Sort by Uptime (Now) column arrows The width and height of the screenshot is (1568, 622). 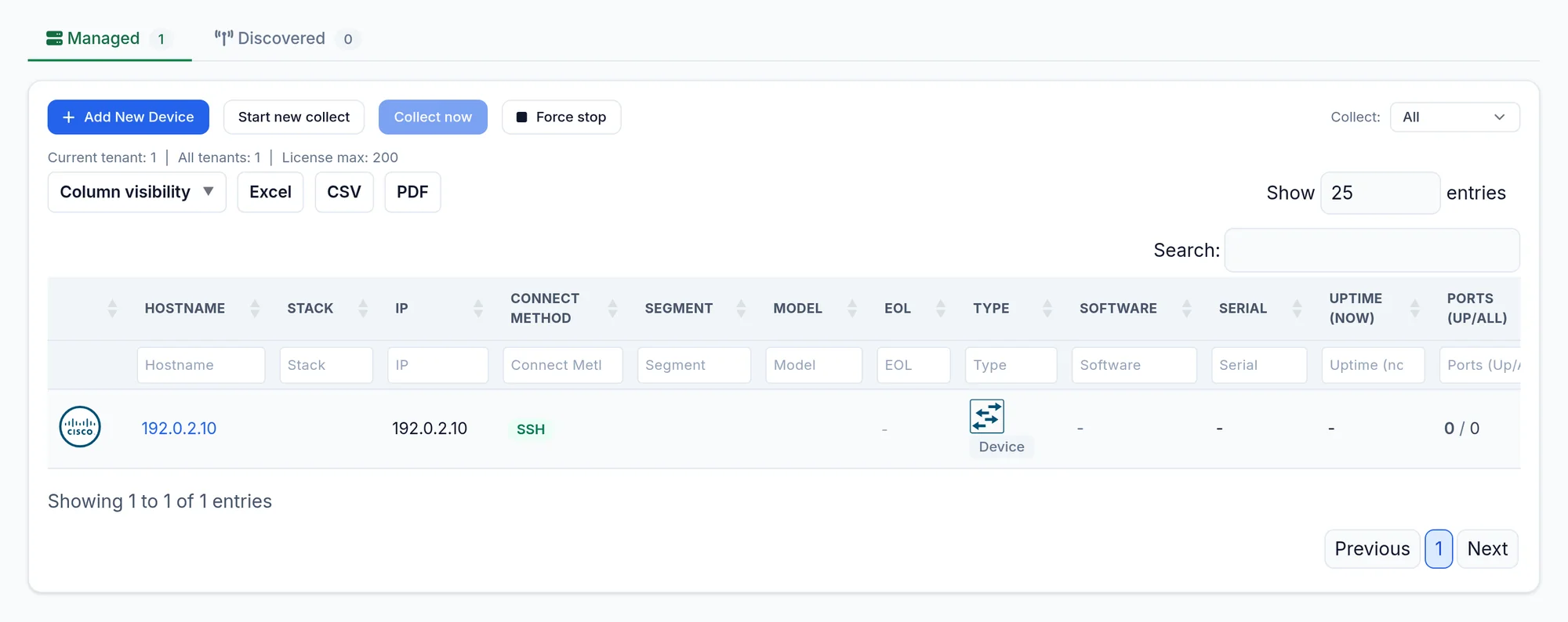pyautogui.click(x=1415, y=309)
